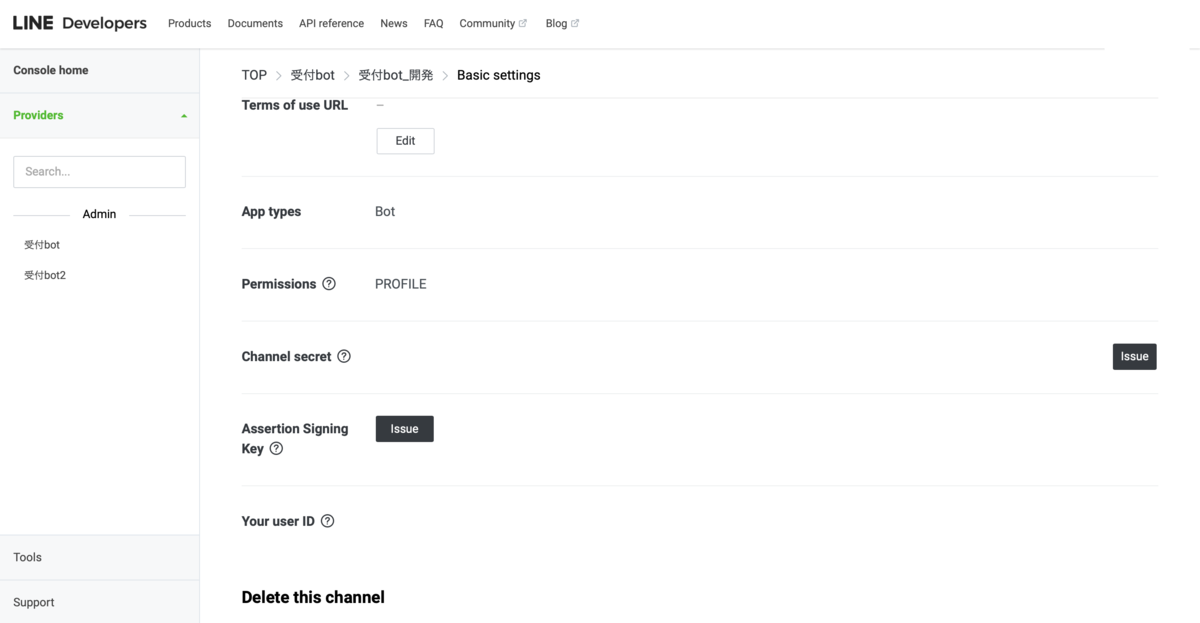Click the Terms of use URL label
Screen dimensions: 1200x623
[x=295, y=105]
